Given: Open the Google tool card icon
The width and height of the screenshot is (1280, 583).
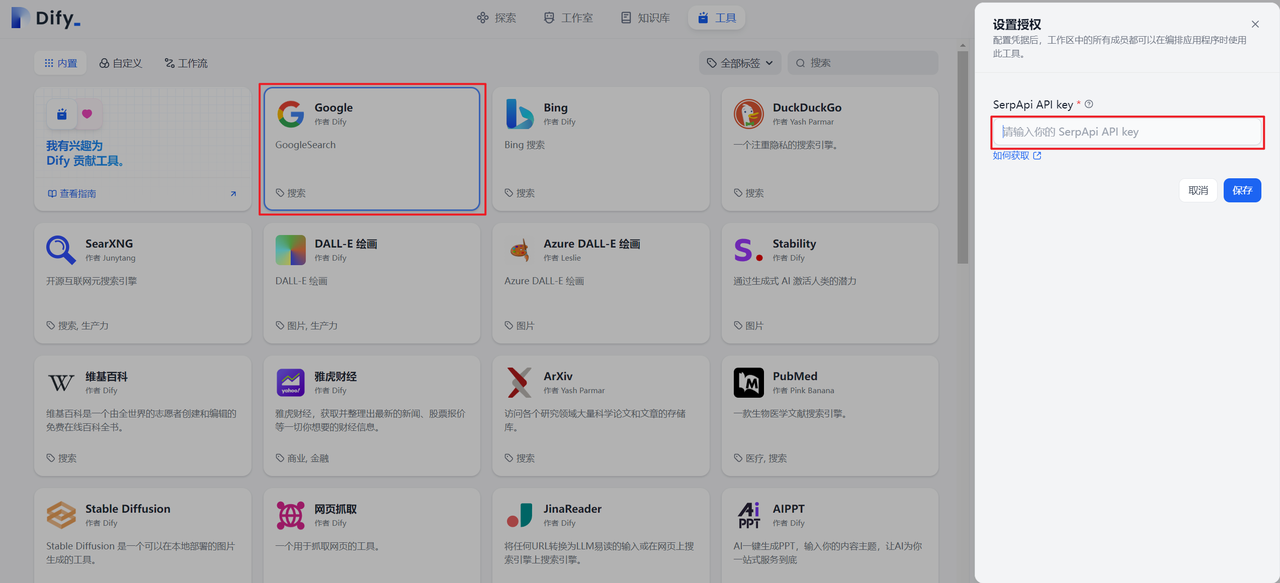Looking at the screenshot, I should 291,114.
